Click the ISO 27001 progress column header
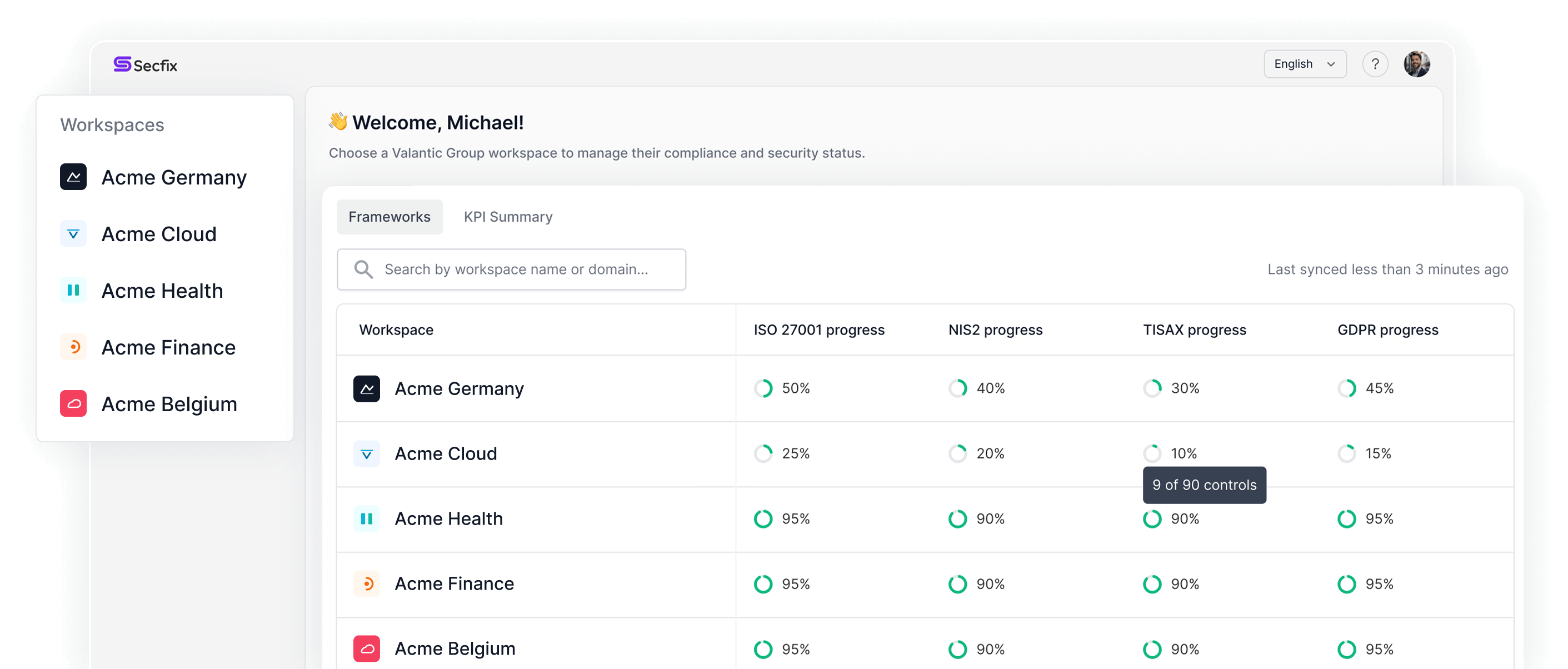 pyautogui.click(x=818, y=329)
